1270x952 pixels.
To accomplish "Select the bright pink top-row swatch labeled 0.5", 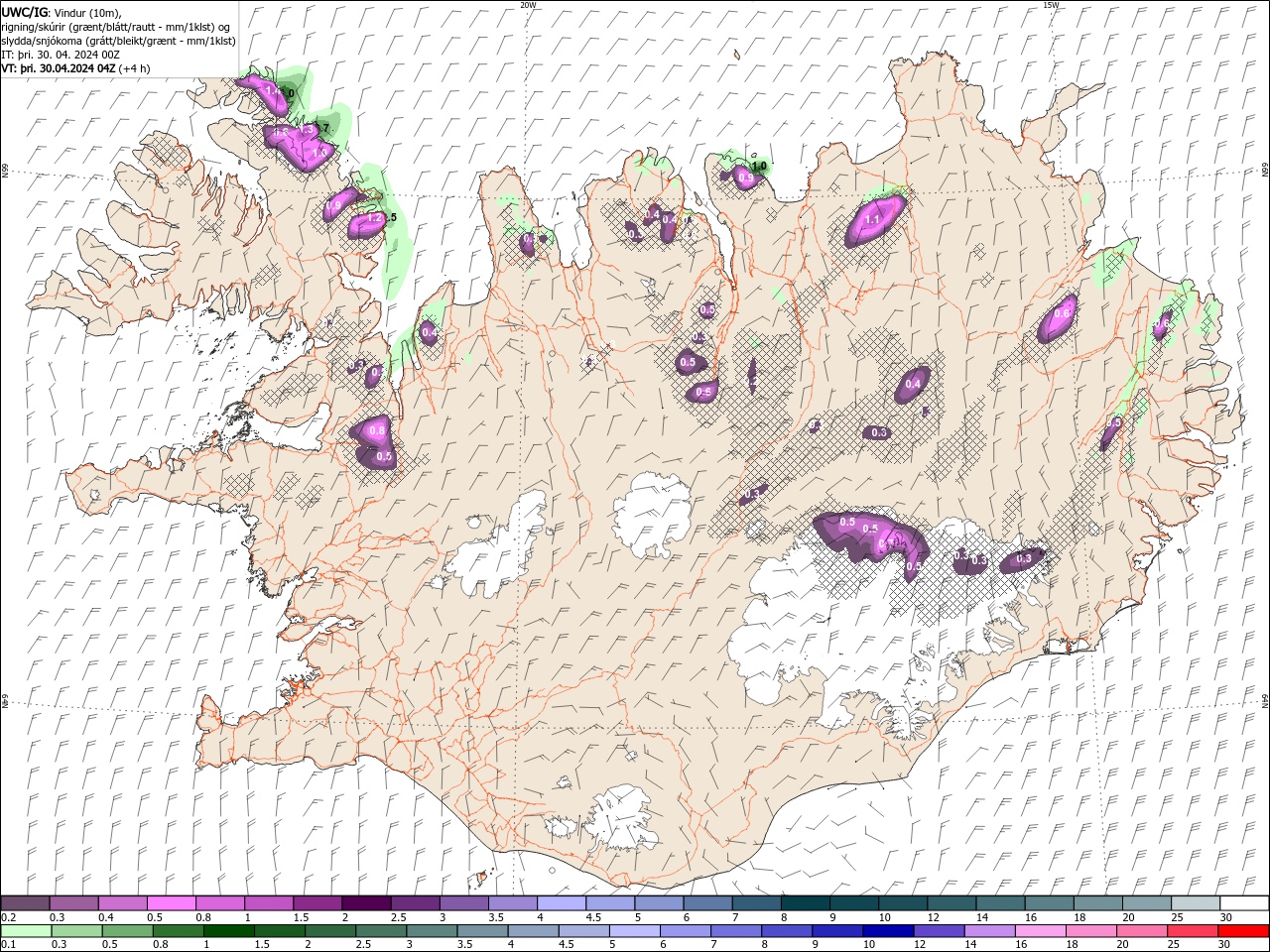I will point(172,903).
